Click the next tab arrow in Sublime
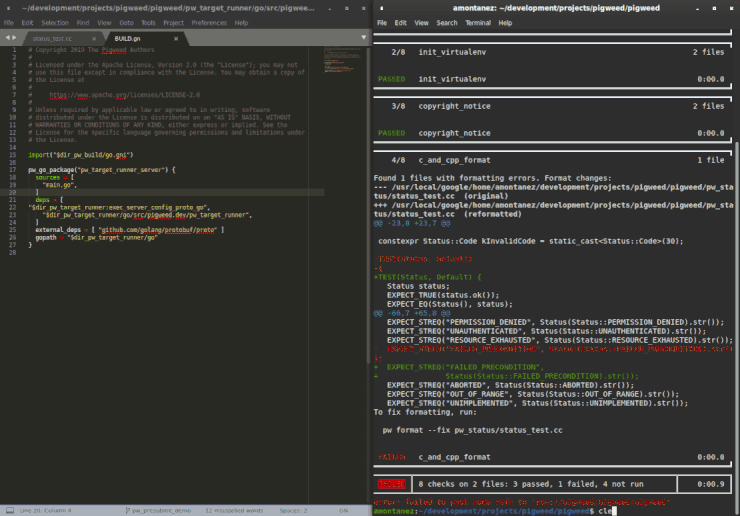Image resolution: width=740 pixels, height=516 pixels. pos(14,38)
